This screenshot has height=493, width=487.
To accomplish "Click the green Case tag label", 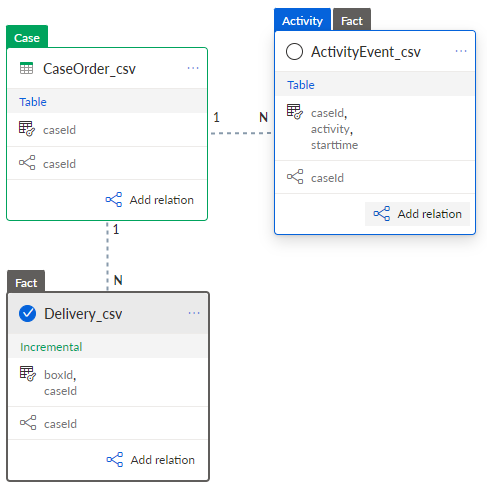I will click(27, 37).
